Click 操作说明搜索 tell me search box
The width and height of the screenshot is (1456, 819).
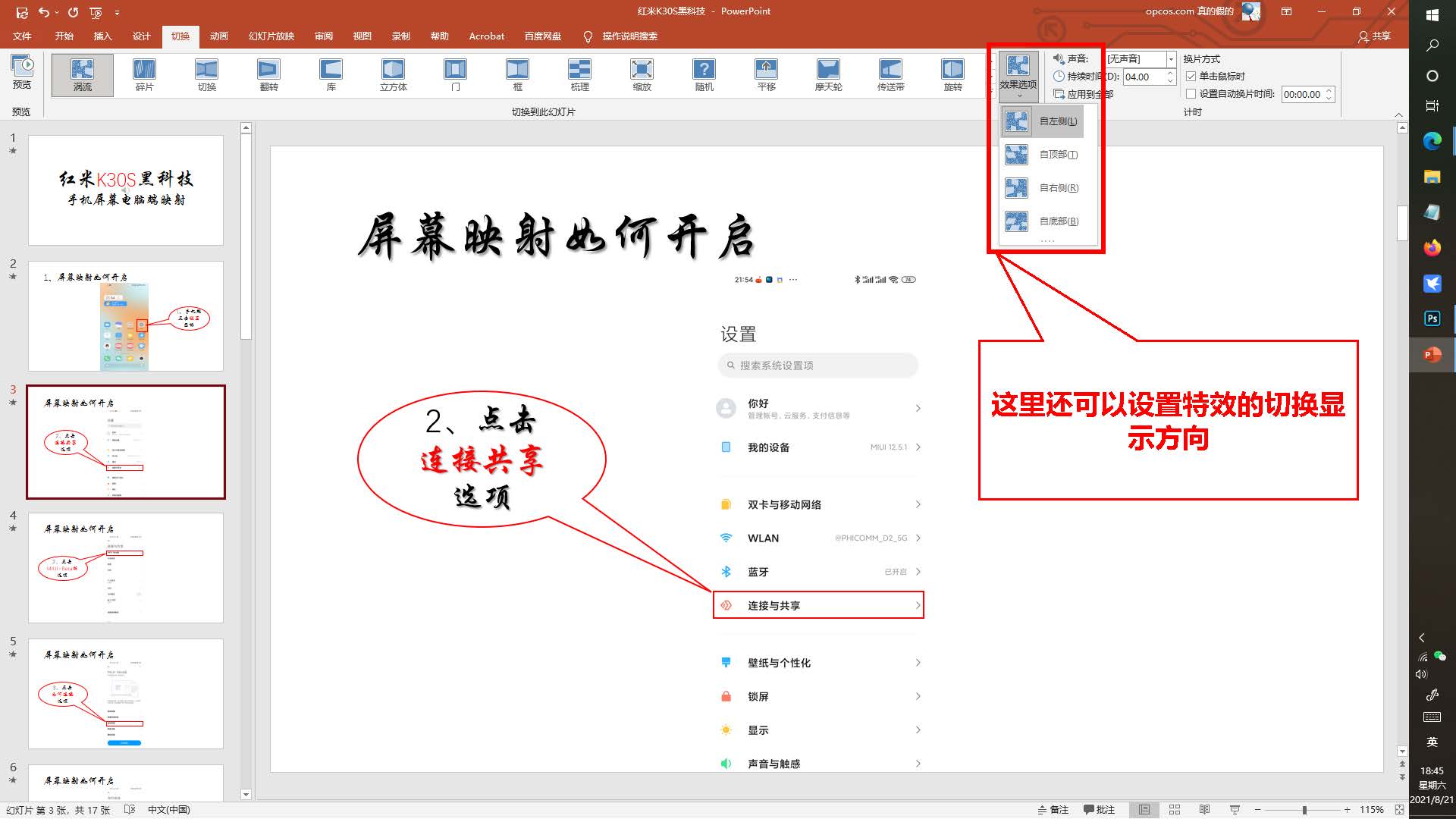click(621, 36)
